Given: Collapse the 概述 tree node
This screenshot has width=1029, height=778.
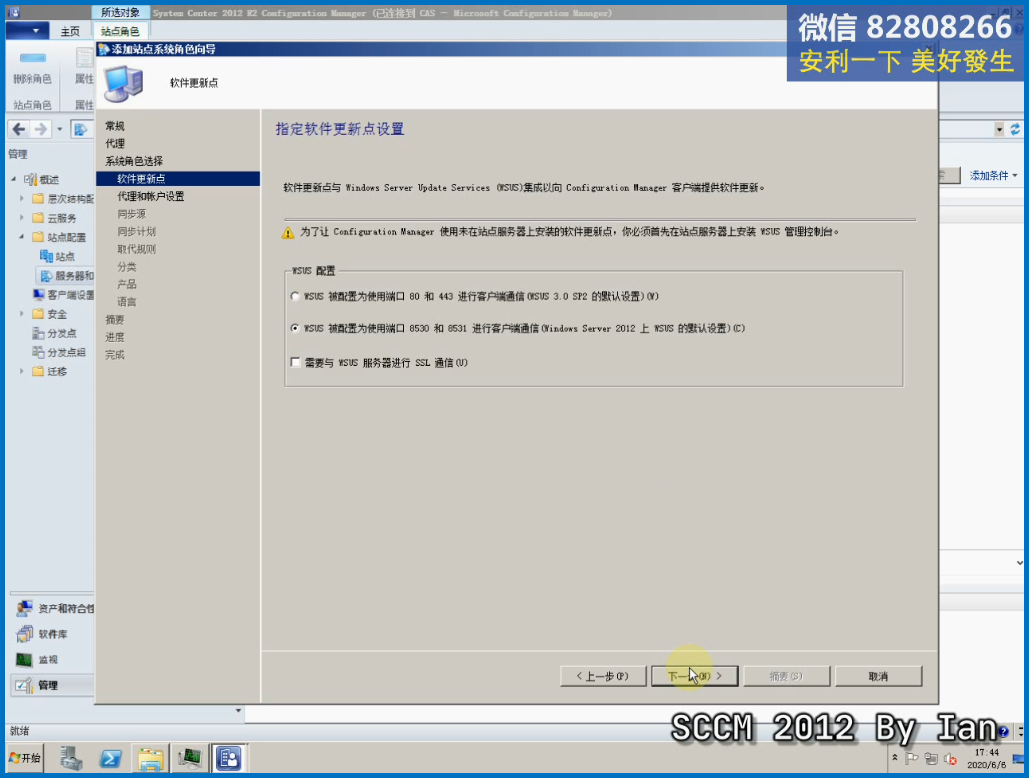Looking at the screenshot, I should point(14,179).
